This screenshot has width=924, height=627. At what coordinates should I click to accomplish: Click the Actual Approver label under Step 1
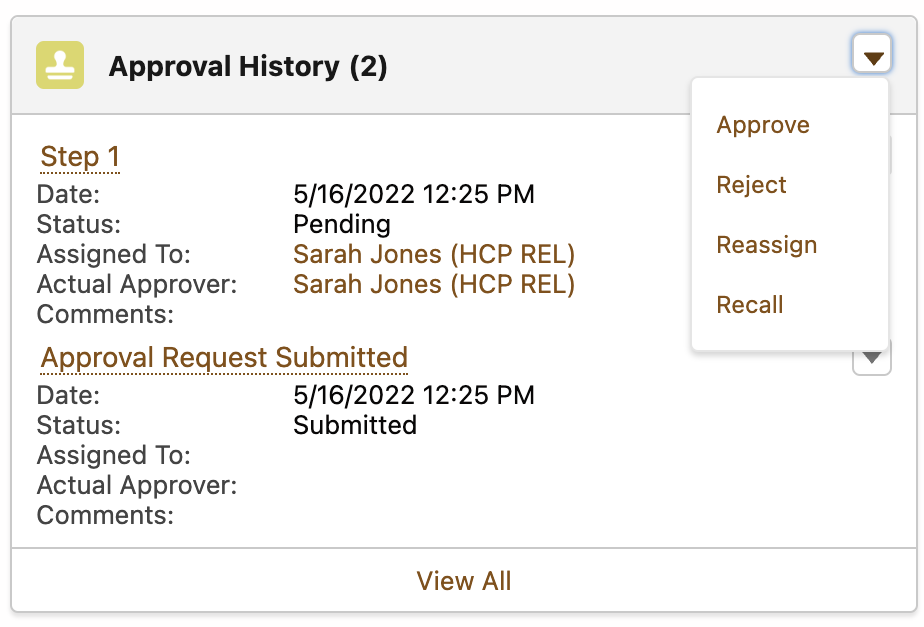point(137,284)
